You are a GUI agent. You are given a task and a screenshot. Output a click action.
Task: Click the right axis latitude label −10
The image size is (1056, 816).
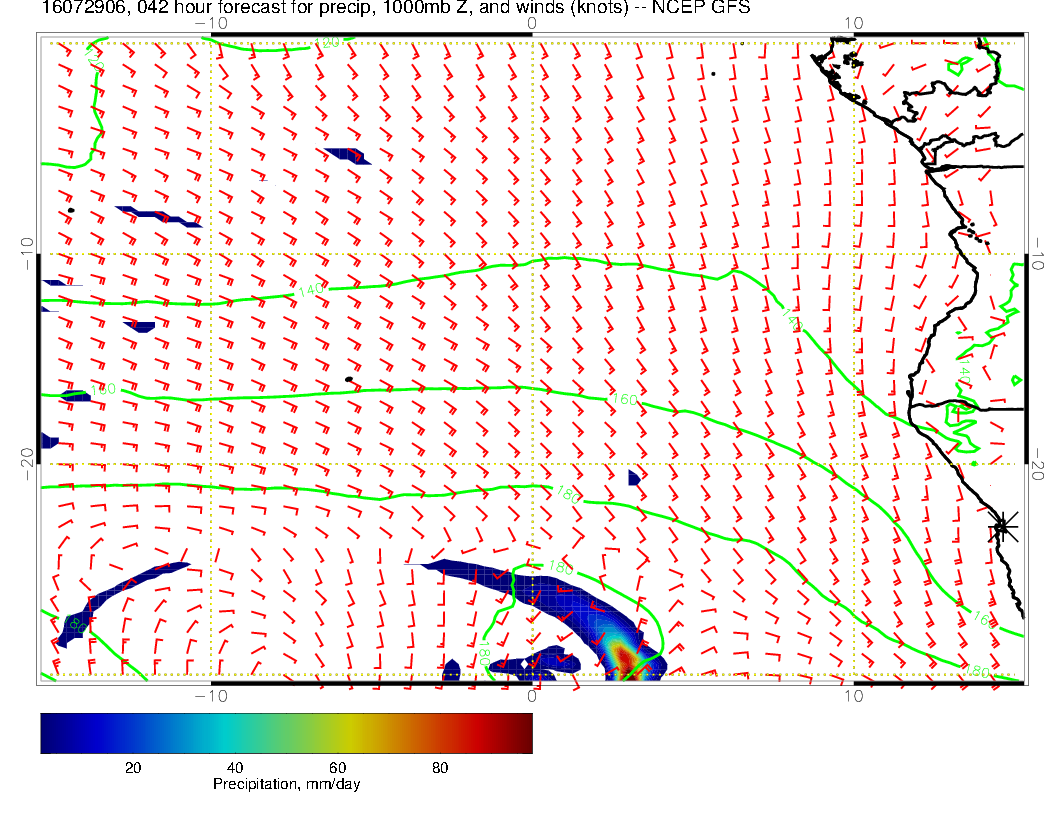pyautogui.click(x=1040, y=254)
